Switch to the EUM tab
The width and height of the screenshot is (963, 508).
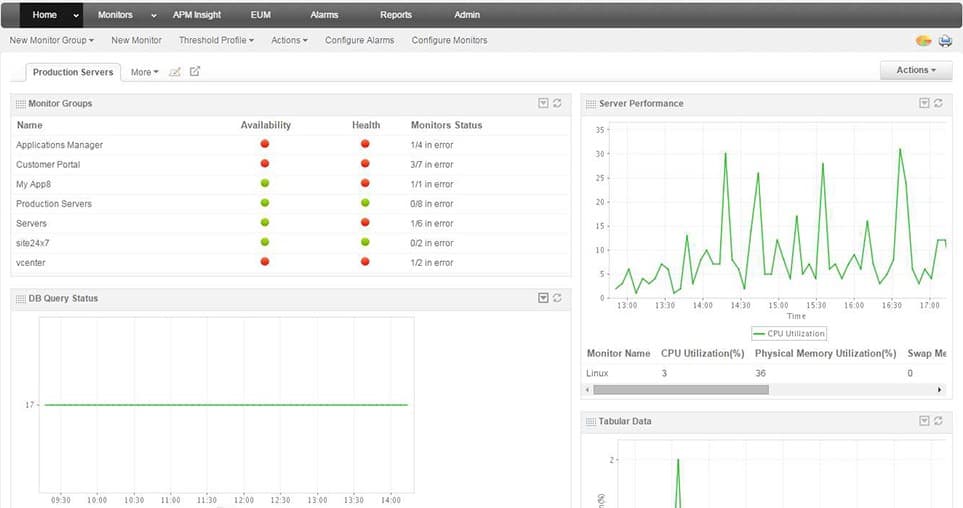pyautogui.click(x=260, y=15)
